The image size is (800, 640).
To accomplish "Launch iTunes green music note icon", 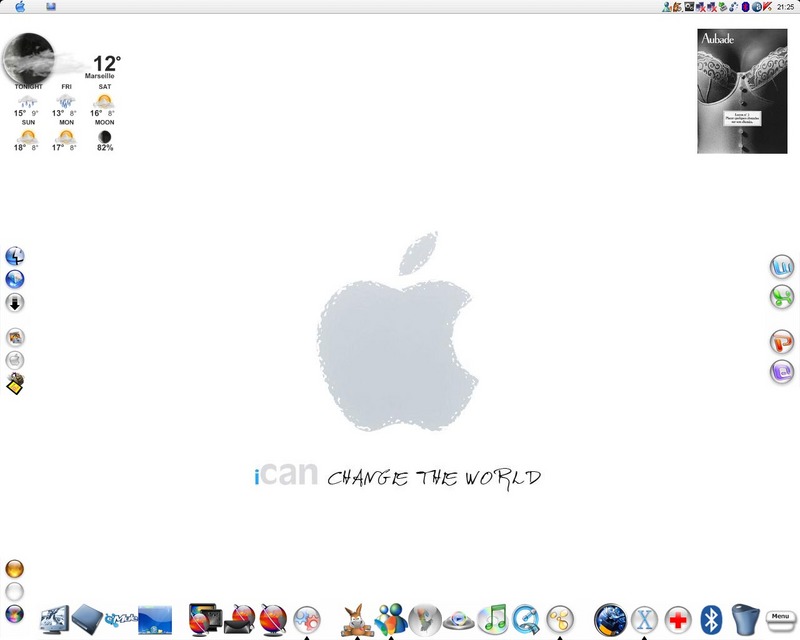I will point(492,620).
